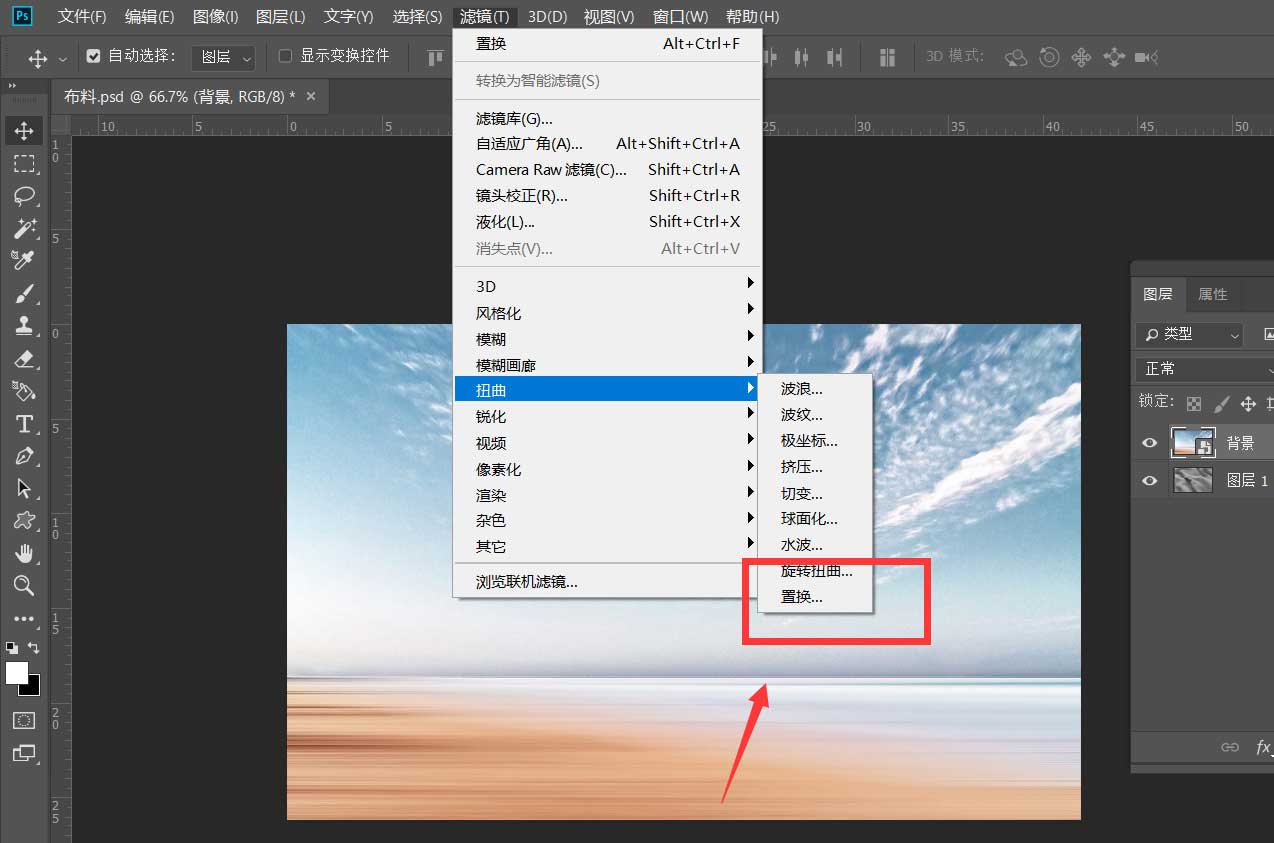Viewport: 1274px width, 843px height.
Task: Click the foreground color swatch
Action: [16, 673]
